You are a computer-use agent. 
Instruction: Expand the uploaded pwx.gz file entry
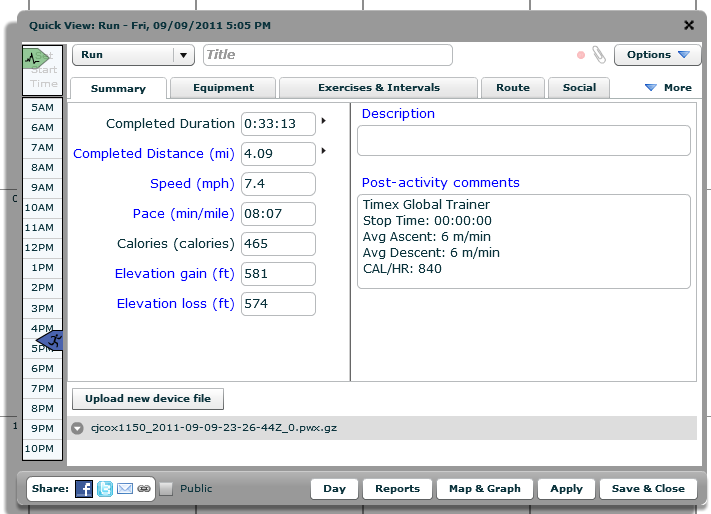pos(78,428)
